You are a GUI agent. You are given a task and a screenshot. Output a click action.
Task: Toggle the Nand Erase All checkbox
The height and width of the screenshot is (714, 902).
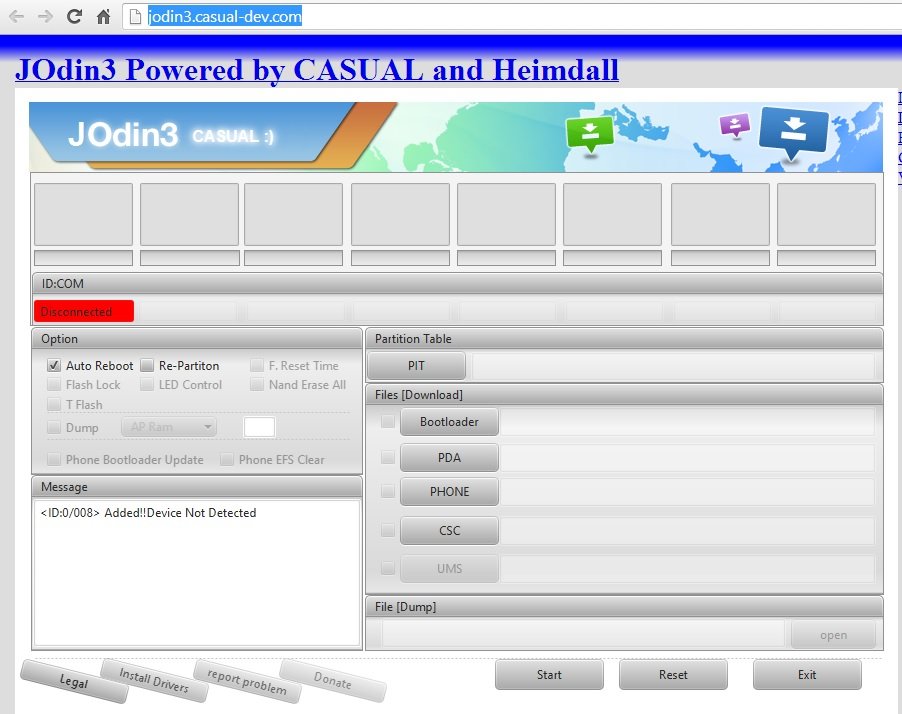pos(257,385)
